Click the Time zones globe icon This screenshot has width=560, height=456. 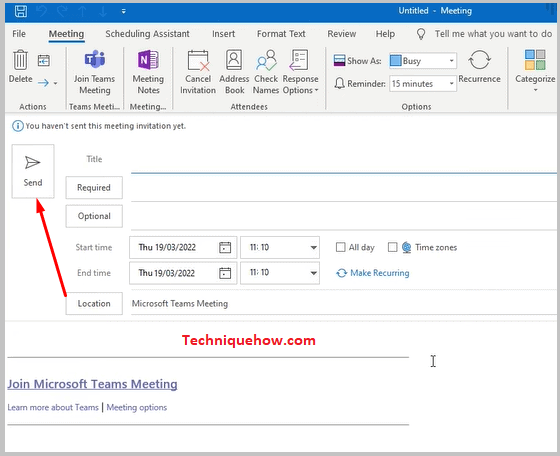tap(406, 247)
